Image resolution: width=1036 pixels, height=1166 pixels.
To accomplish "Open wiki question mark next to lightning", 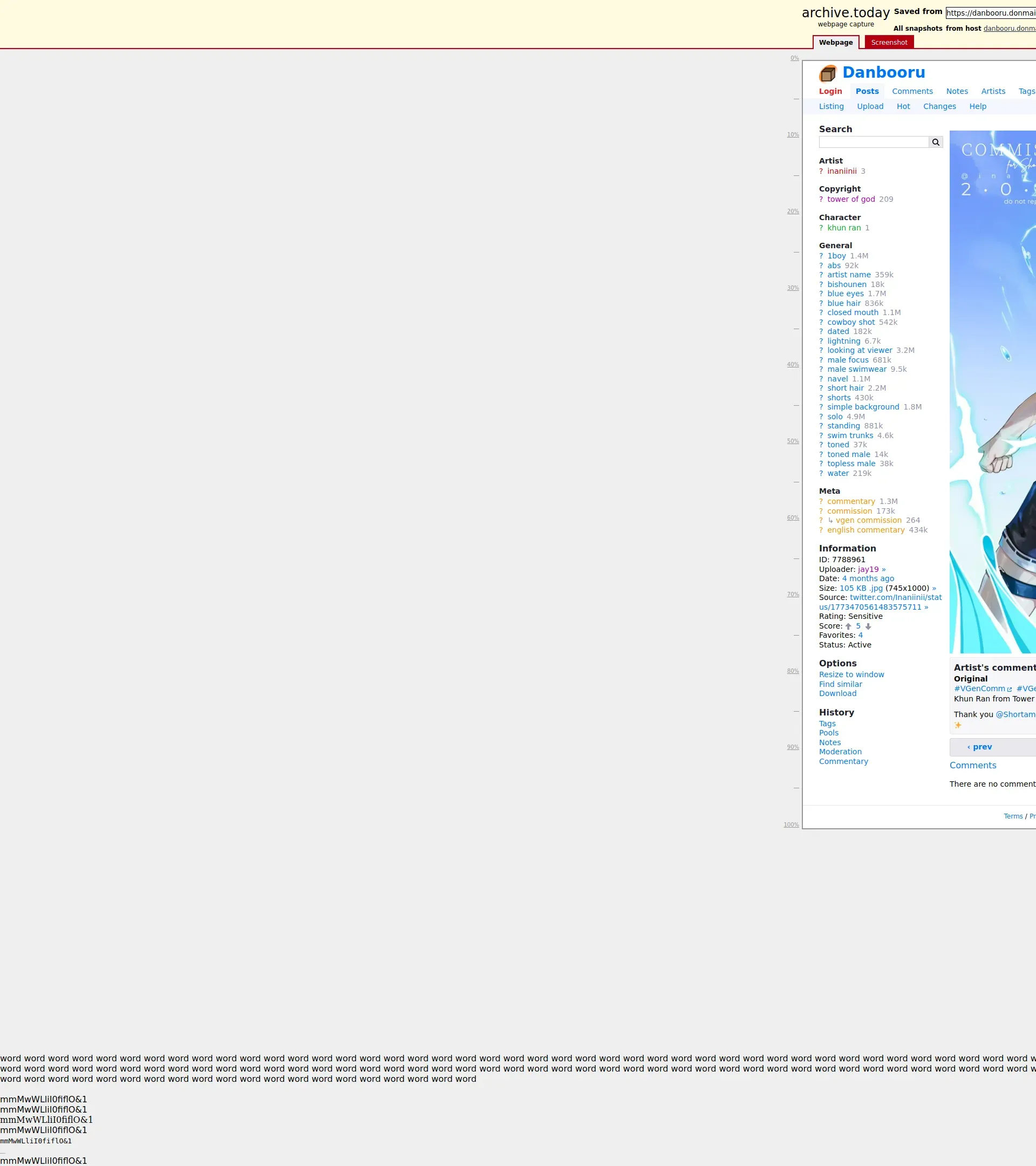I will [x=821, y=341].
